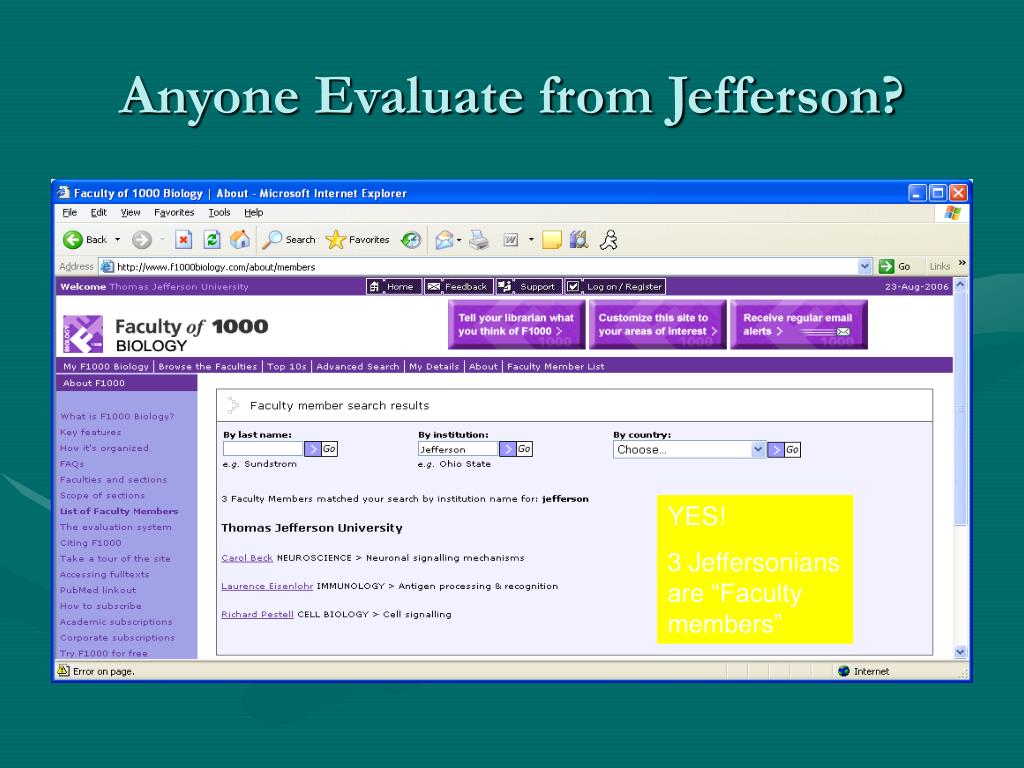Click Go for country search
1024x768 pixels.
784,449
